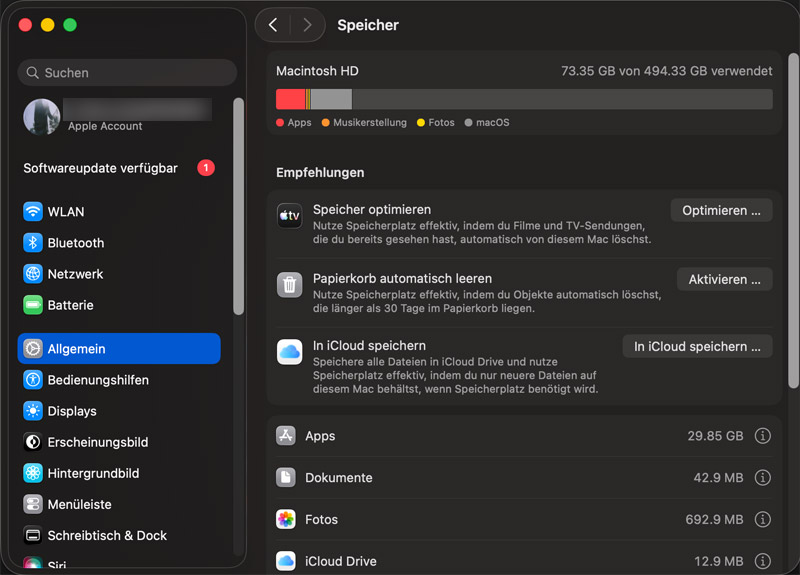Click the Macintosh HD label
The width and height of the screenshot is (800, 575).
click(x=317, y=71)
